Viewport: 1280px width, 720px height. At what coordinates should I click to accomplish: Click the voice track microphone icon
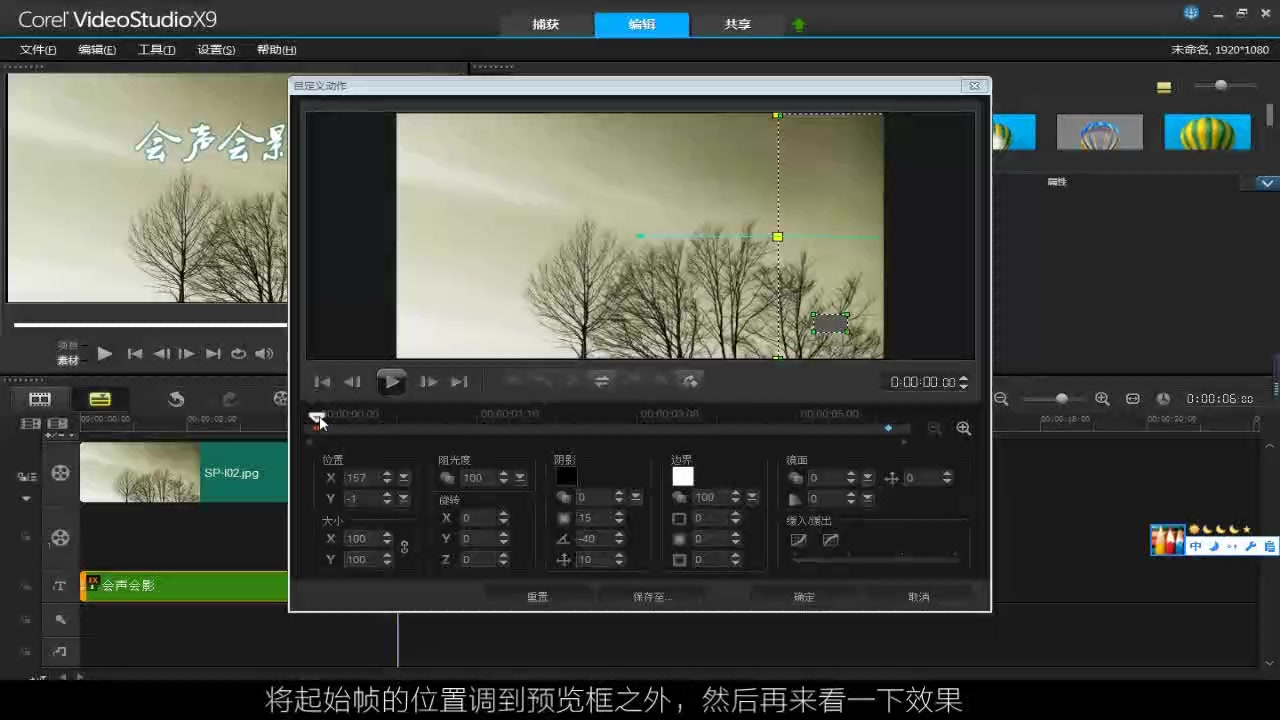tap(60, 620)
